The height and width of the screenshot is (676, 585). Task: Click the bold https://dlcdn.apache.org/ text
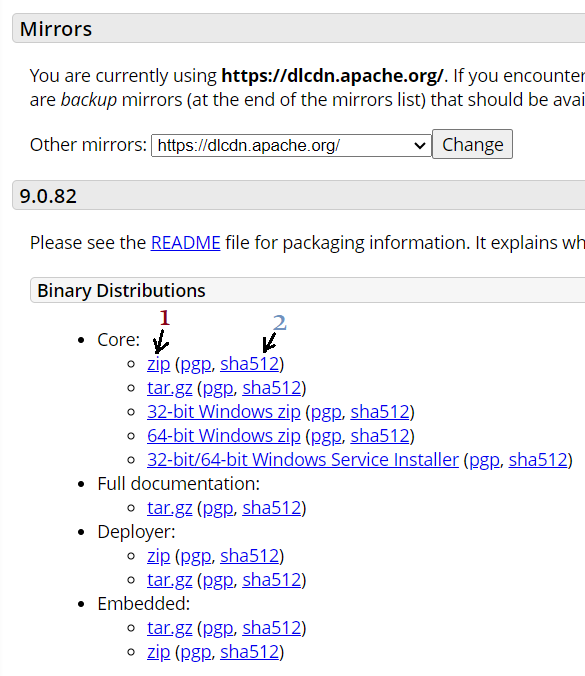click(332, 76)
